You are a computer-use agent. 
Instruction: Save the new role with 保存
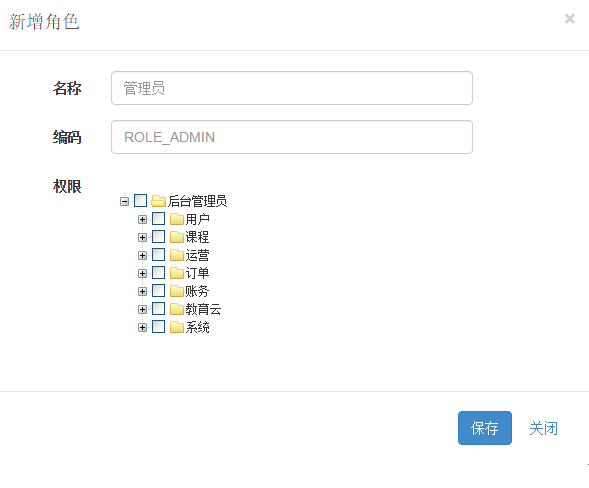coord(485,428)
